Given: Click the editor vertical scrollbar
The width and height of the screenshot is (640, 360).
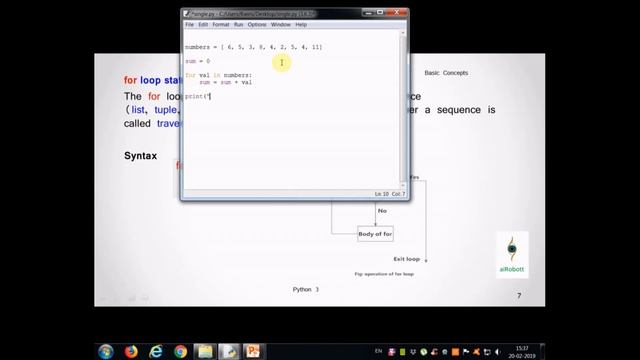Looking at the screenshot, I should (x=403, y=108).
